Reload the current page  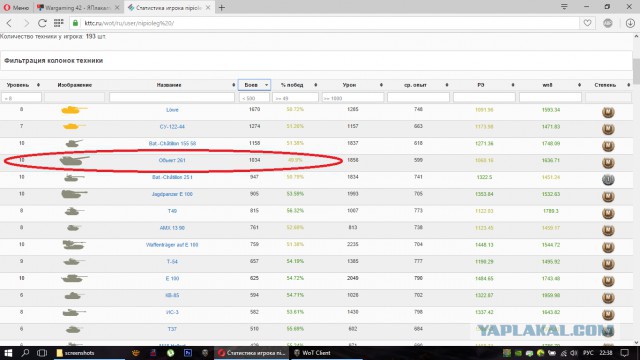coord(42,23)
